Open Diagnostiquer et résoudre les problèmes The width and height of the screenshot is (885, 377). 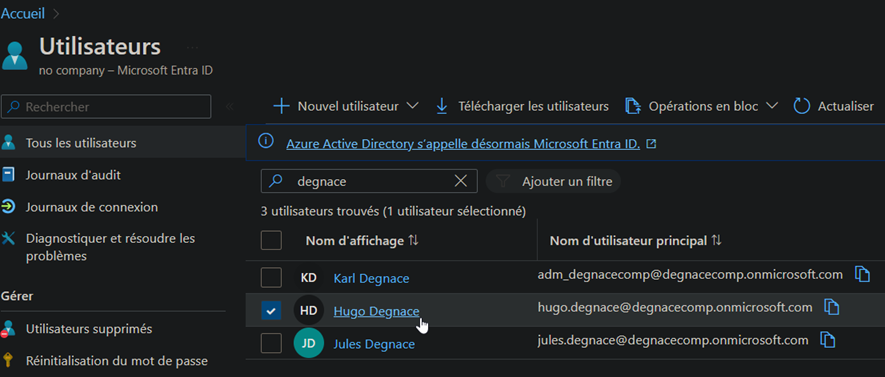click(110, 247)
